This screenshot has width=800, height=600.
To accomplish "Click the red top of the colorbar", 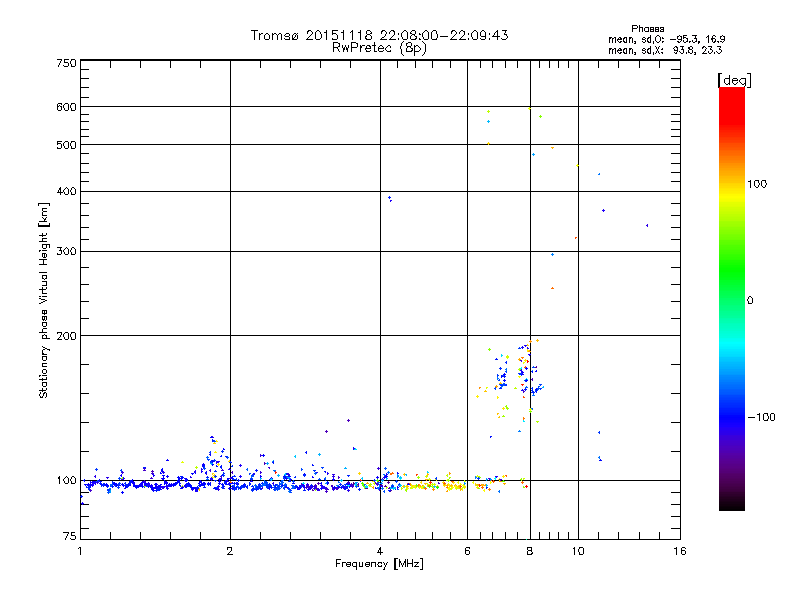I will coord(731,93).
